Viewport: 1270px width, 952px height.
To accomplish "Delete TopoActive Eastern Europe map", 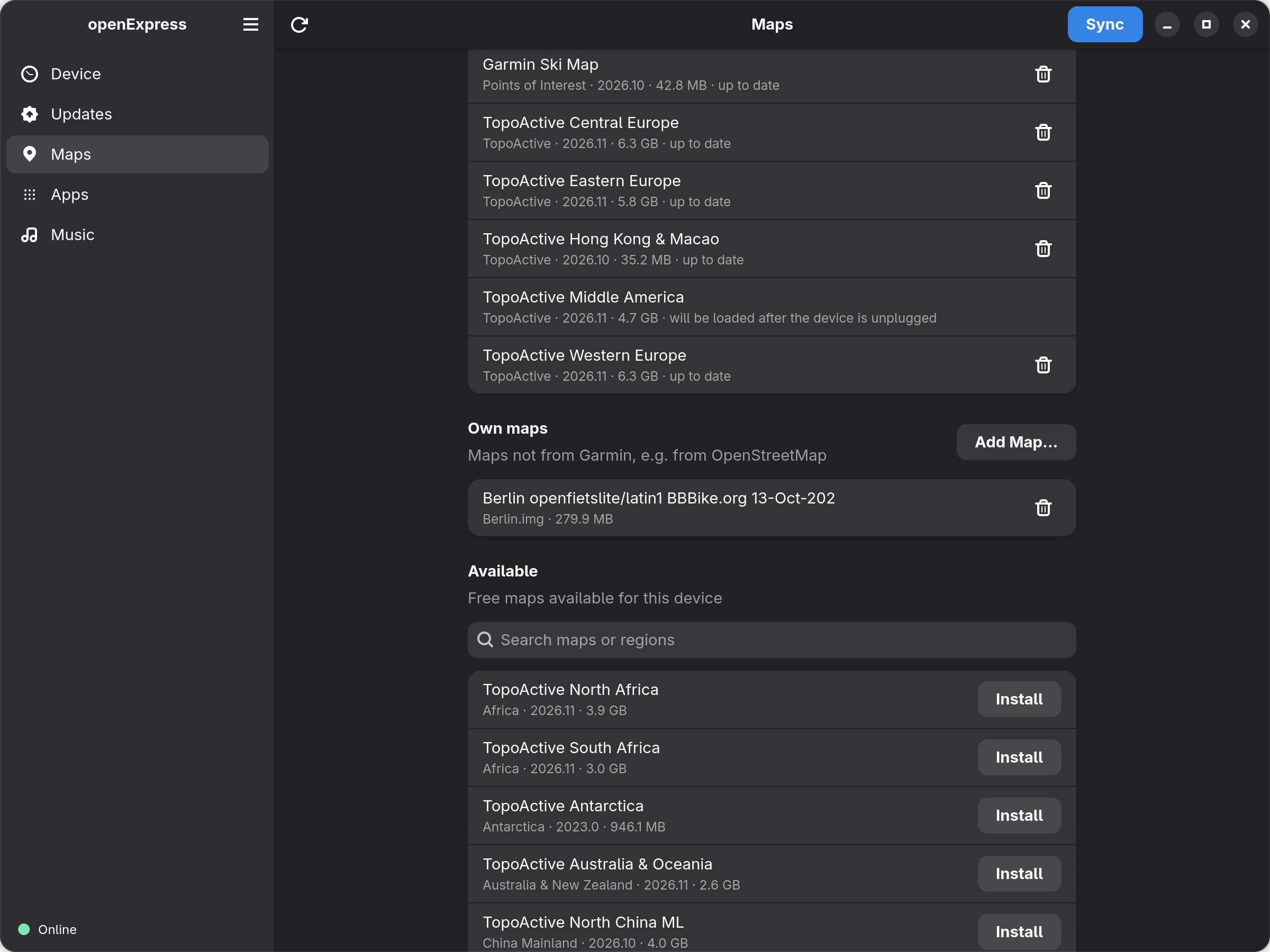I will (x=1042, y=190).
